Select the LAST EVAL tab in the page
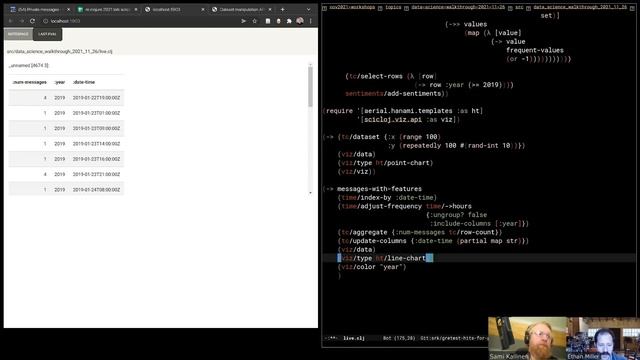 click(47, 34)
